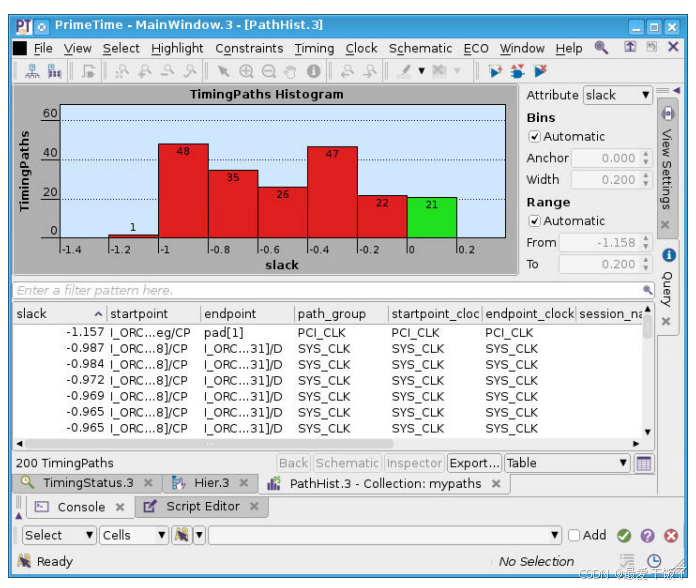
Task: Click the Range To value stepper
Action: click(645, 264)
